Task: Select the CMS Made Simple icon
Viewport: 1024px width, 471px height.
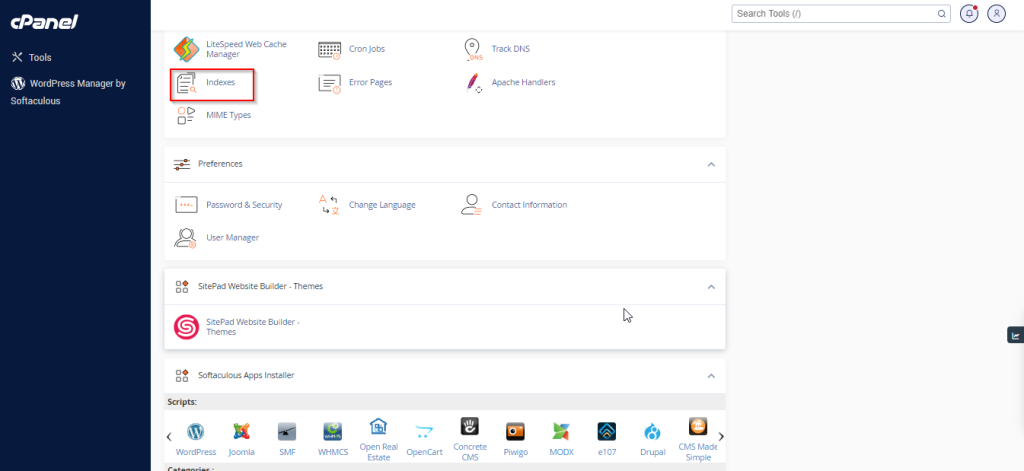Action: [x=698, y=427]
